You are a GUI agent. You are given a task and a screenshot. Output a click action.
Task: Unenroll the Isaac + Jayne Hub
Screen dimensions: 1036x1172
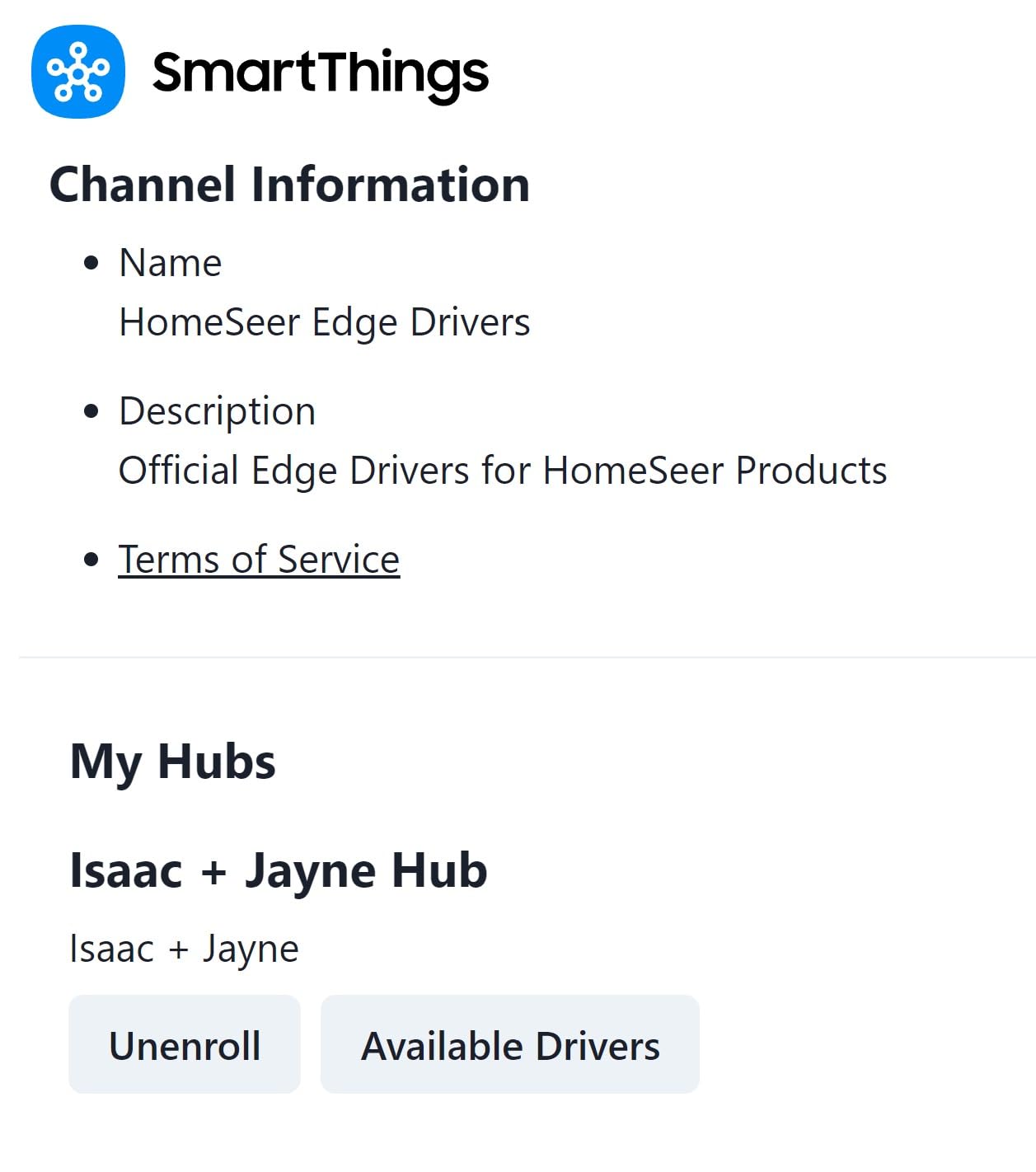[x=185, y=1044]
